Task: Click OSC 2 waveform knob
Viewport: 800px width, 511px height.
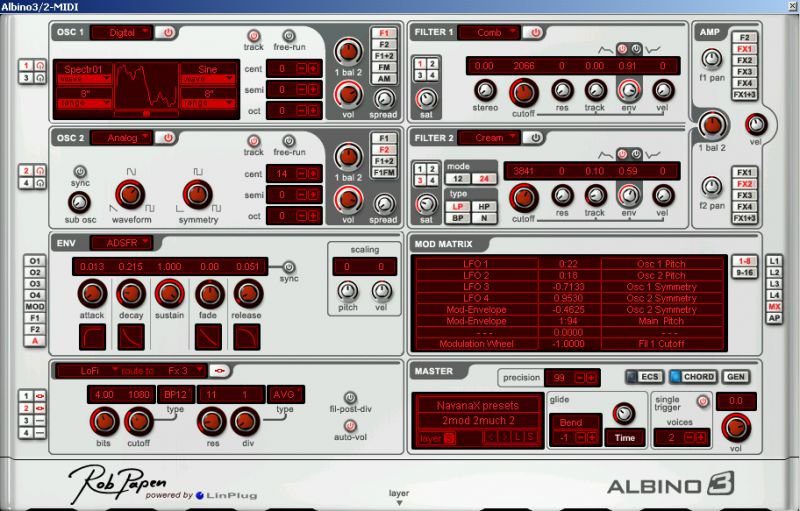Action: pos(130,194)
